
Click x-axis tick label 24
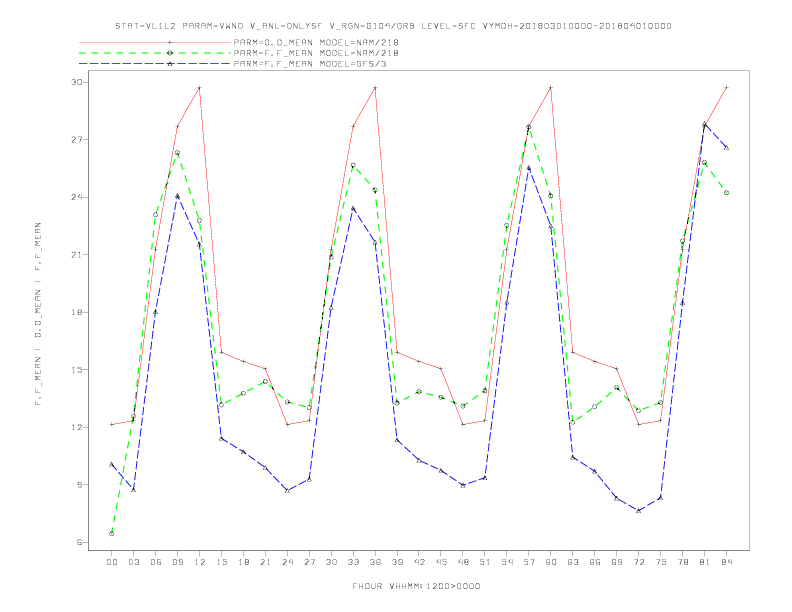pyautogui.click(x=287, y=562)
